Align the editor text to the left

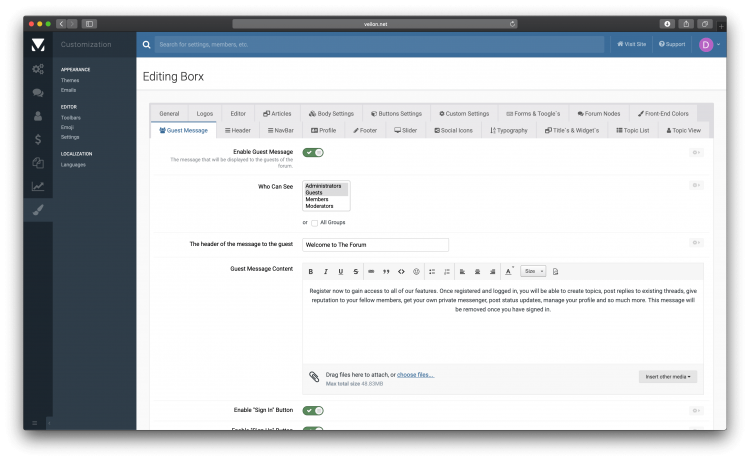tap(463, 272)
